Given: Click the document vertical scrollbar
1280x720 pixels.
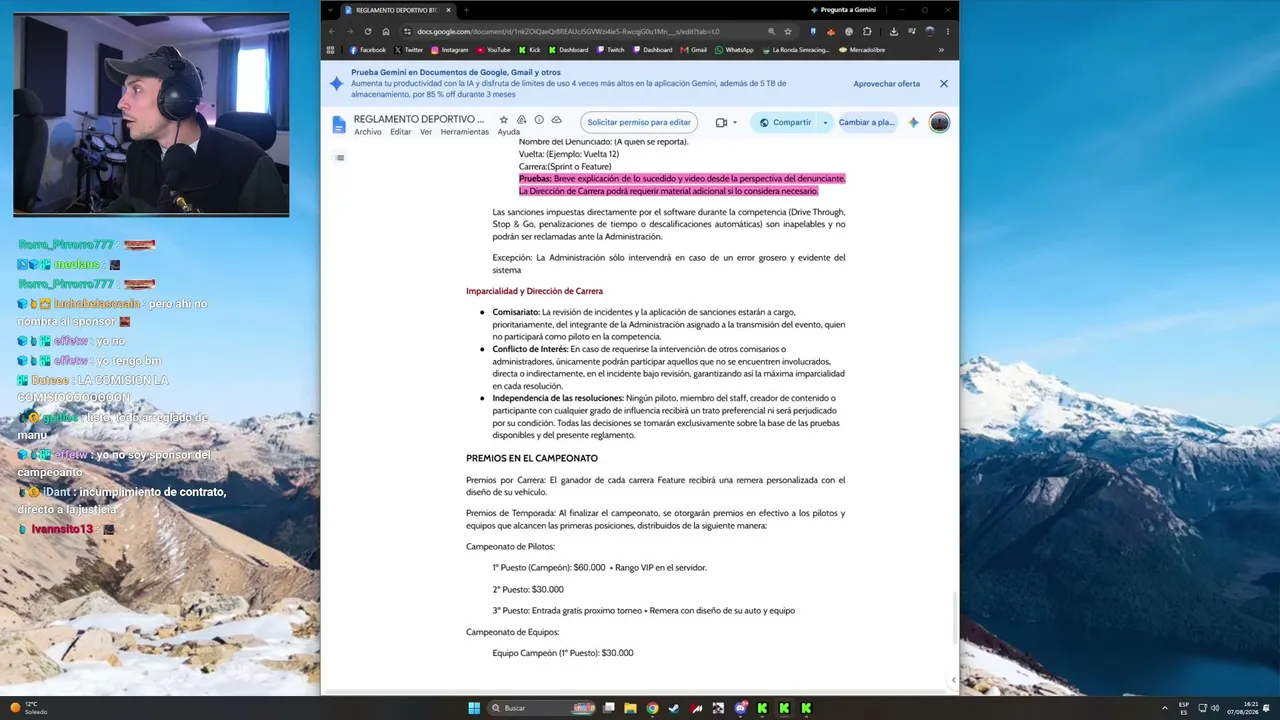Looking at the screenshot, I should click(x=954, y=620).
